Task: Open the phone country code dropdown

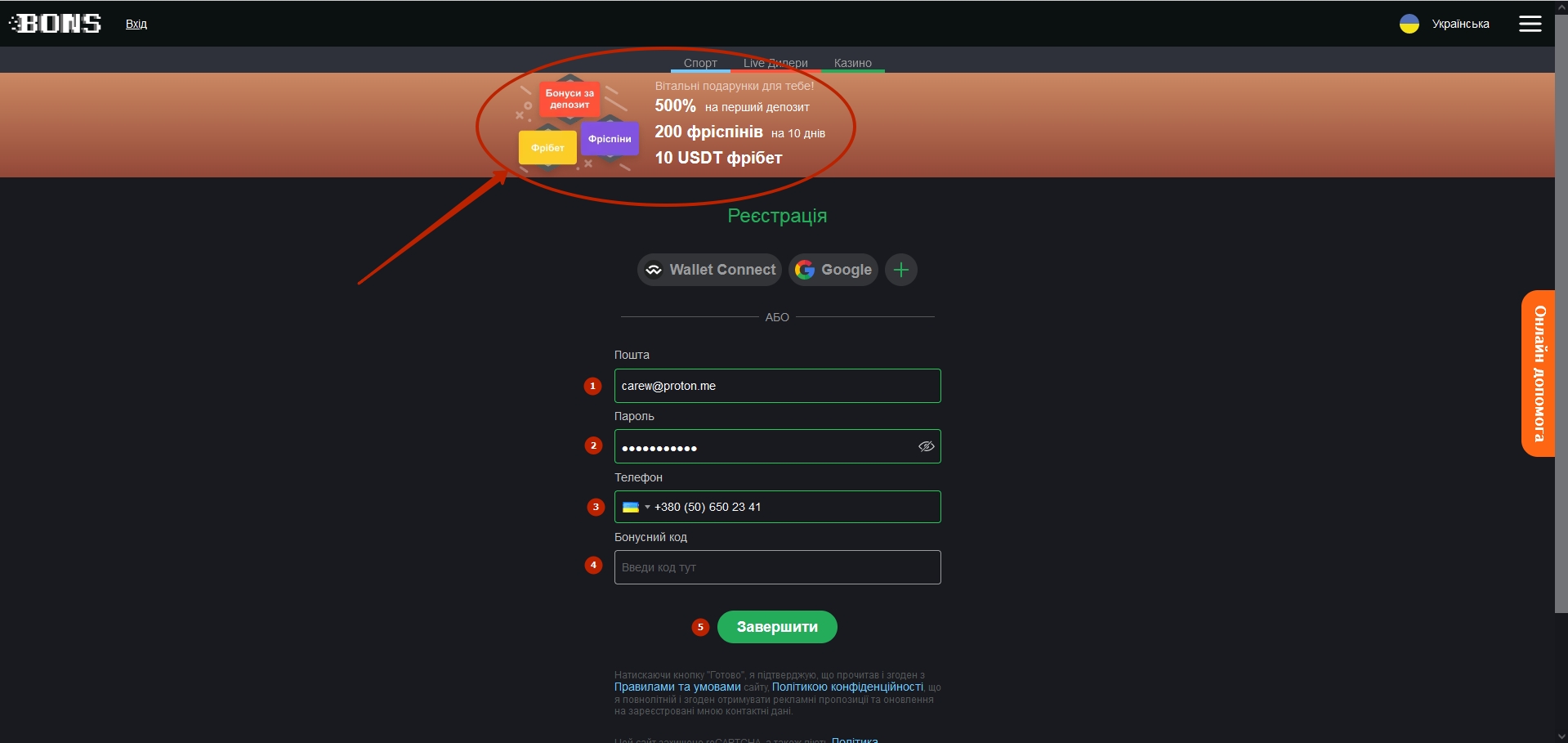Action: click(x=637, y=507)
